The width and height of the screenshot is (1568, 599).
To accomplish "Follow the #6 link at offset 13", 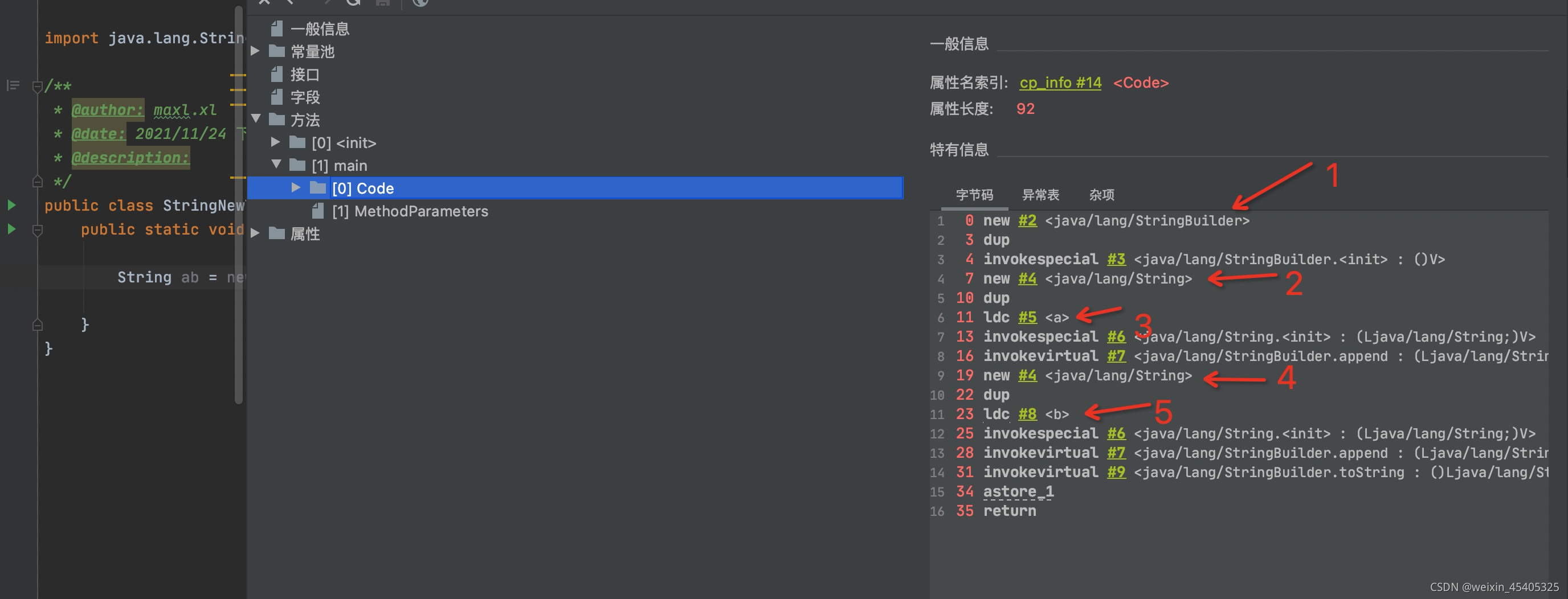I will coord(1116,337).
